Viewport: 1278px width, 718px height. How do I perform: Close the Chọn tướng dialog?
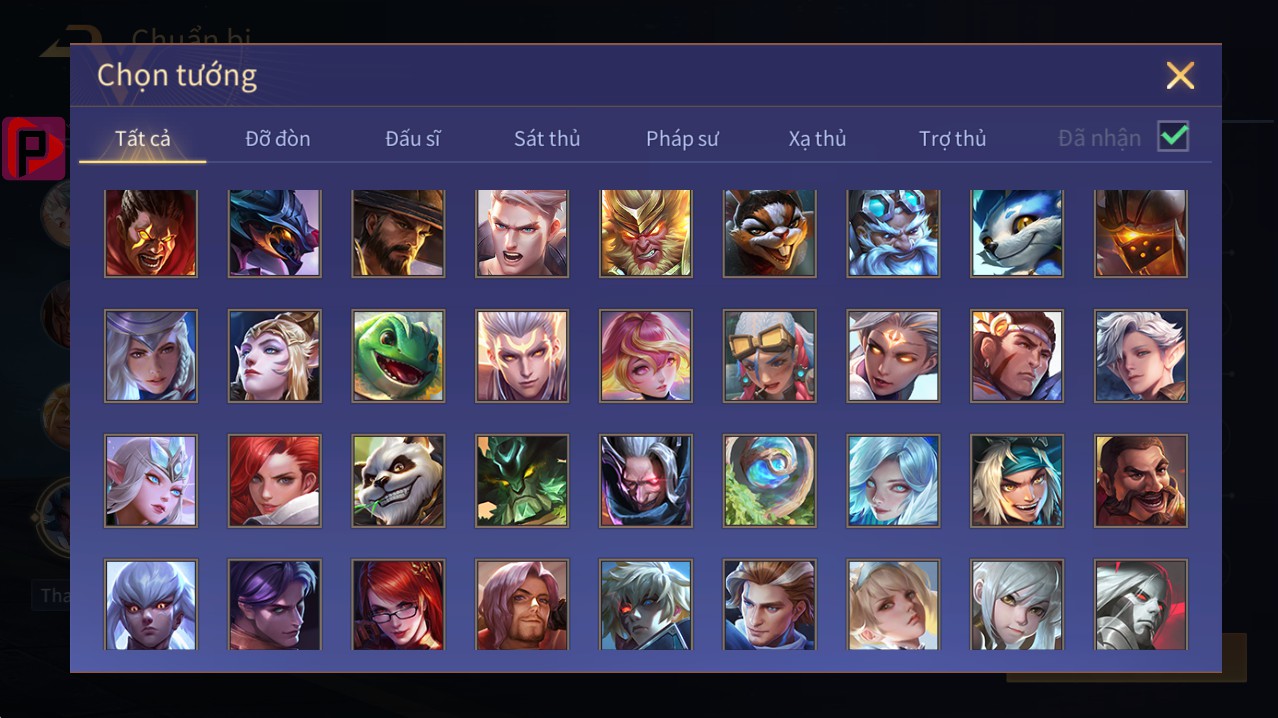coord(1180,75)
